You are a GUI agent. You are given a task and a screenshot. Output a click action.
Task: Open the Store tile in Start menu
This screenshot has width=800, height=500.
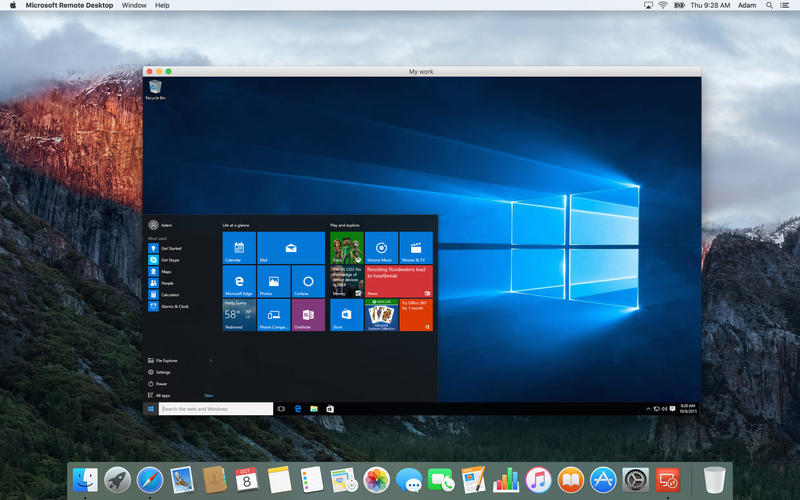[346, 314]
